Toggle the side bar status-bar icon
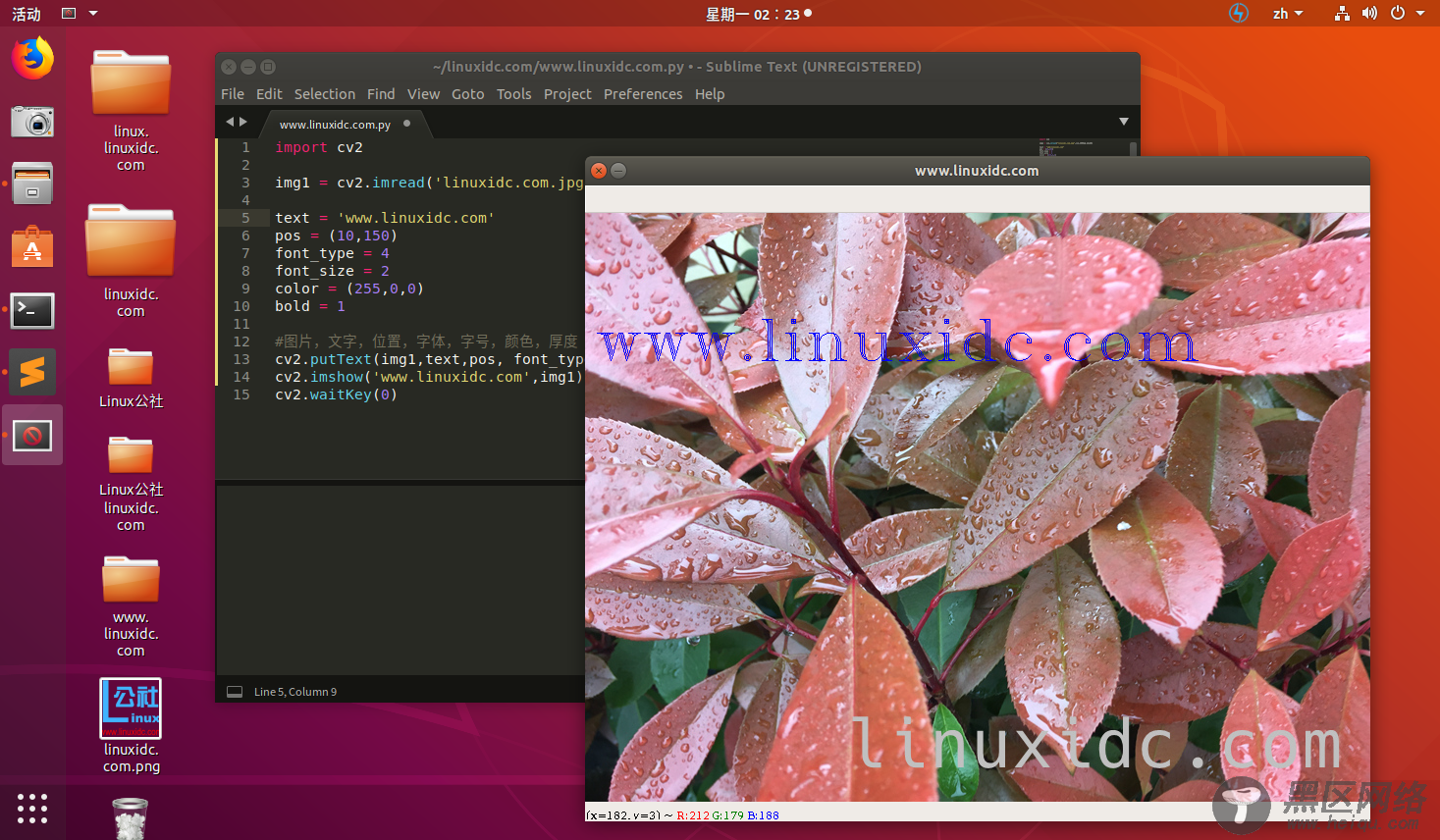 235,692
